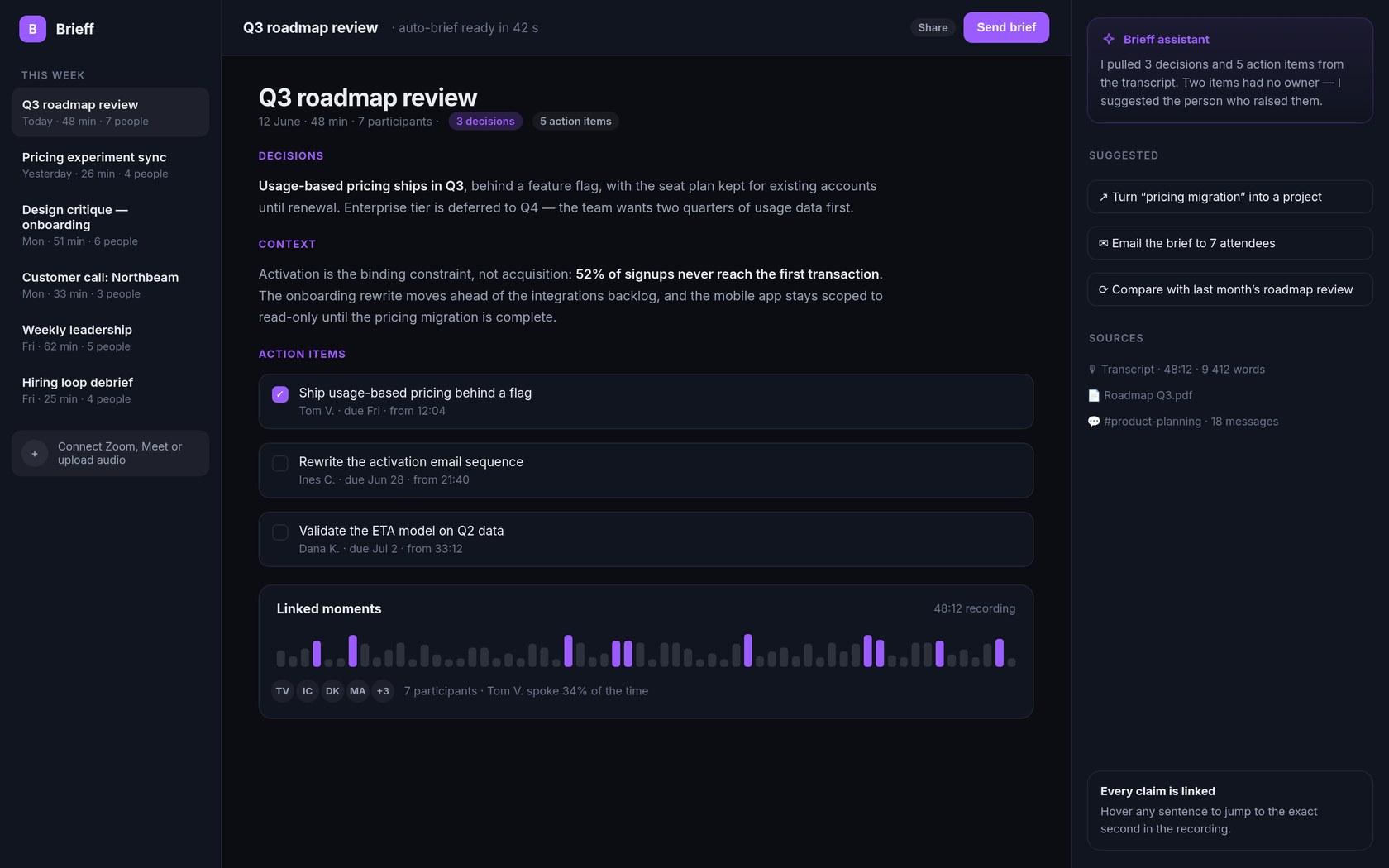Select the IC participant avatar

click(308, 691)
